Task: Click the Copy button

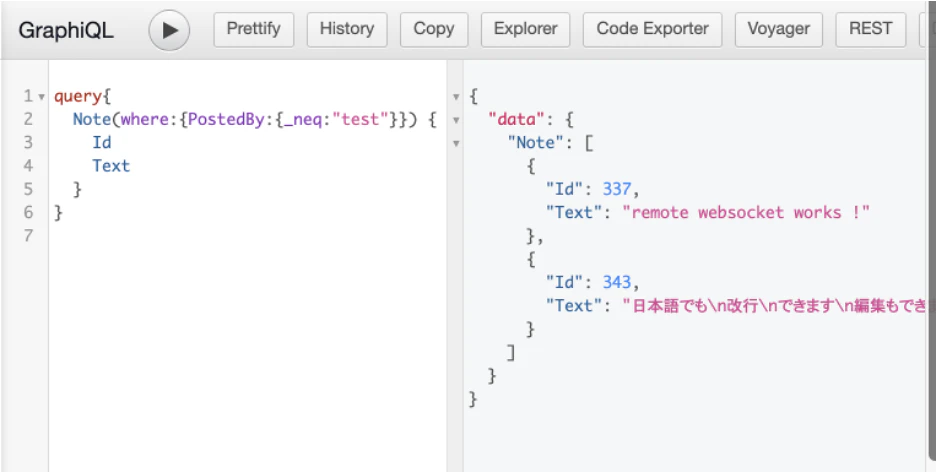Action: click(x=434, y=29)
